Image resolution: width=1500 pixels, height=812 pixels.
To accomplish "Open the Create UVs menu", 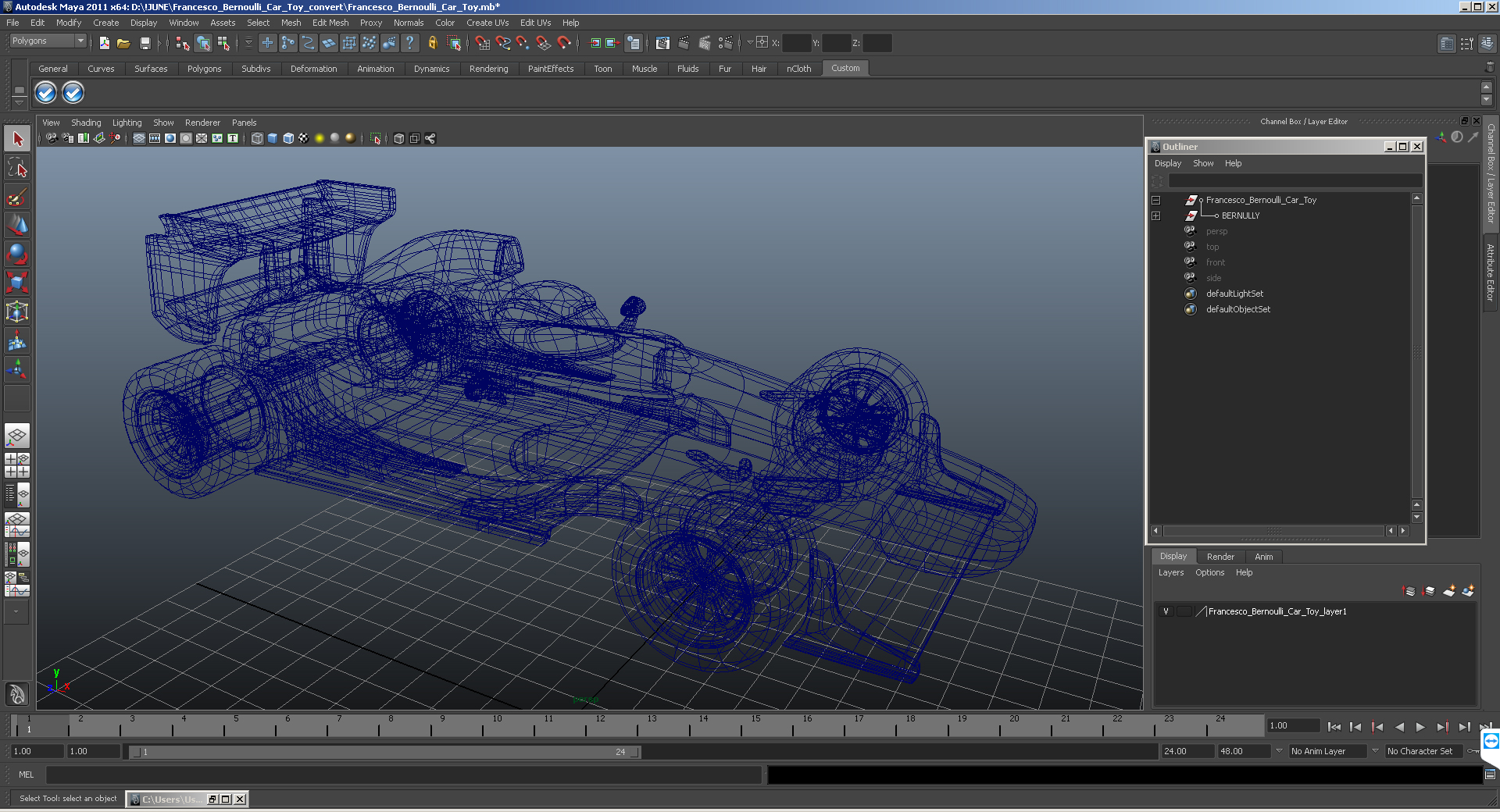I will tap(487, 23).
